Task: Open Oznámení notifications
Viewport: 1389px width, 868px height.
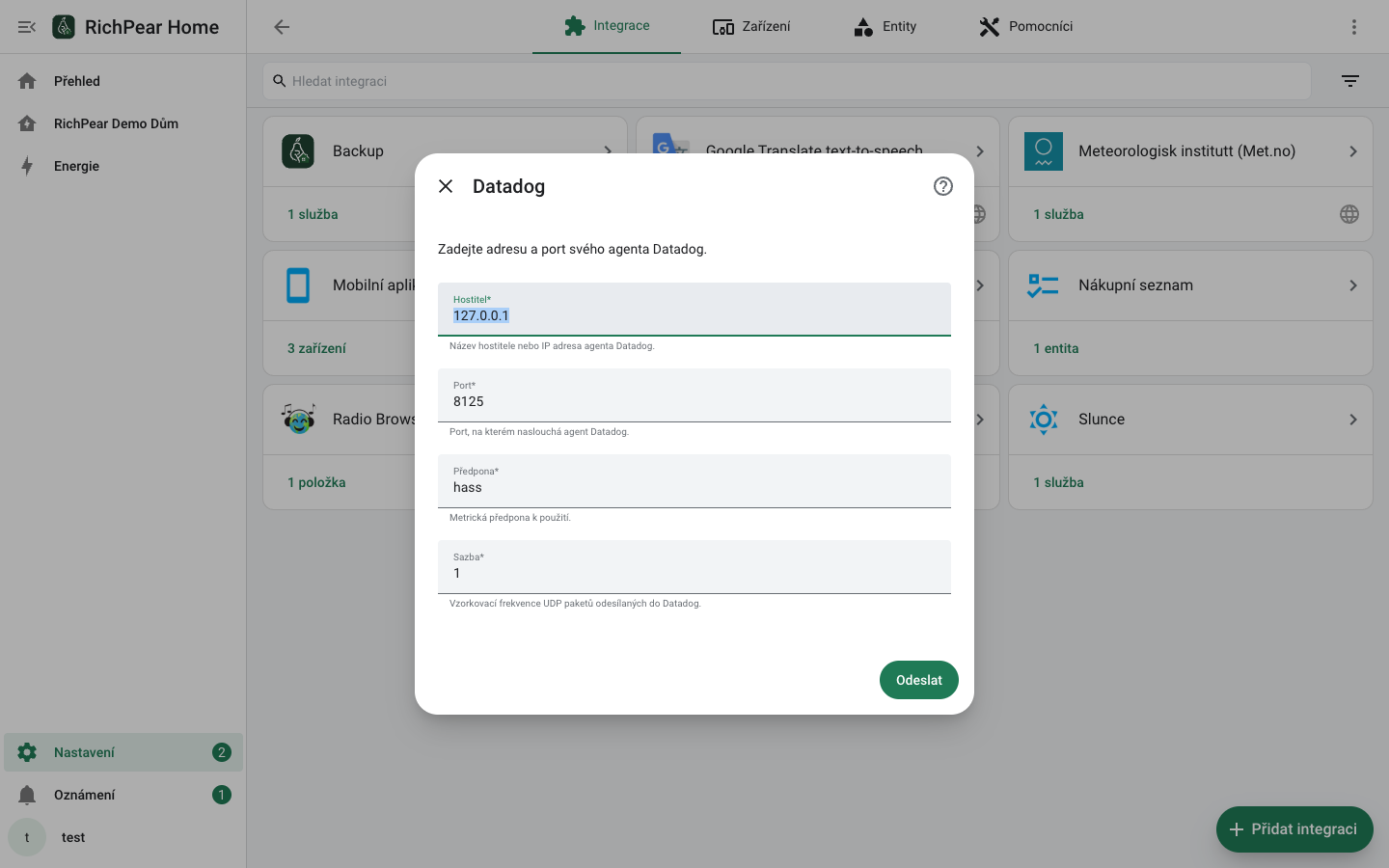Action: point(123,795)
